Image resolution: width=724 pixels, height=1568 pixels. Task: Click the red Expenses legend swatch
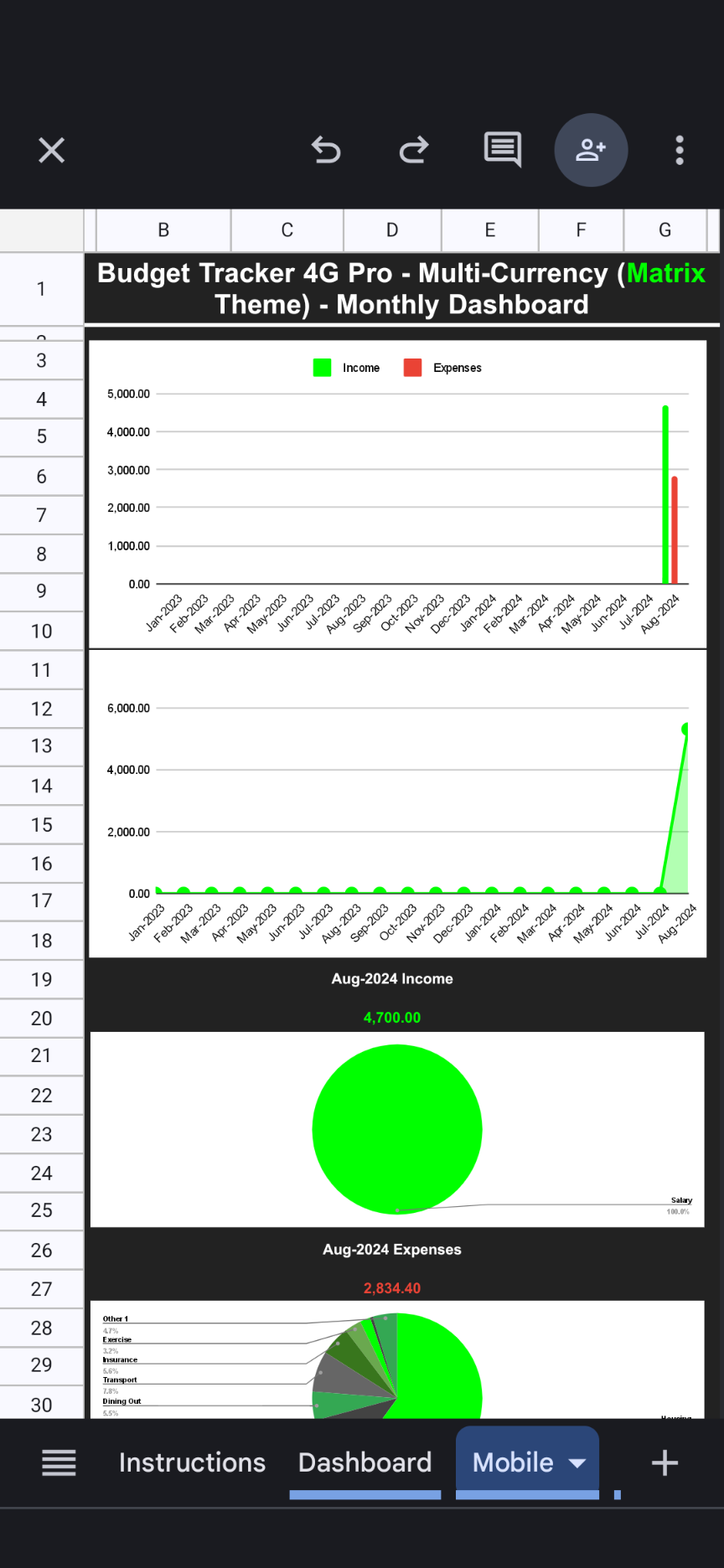[x=412, y=368]
